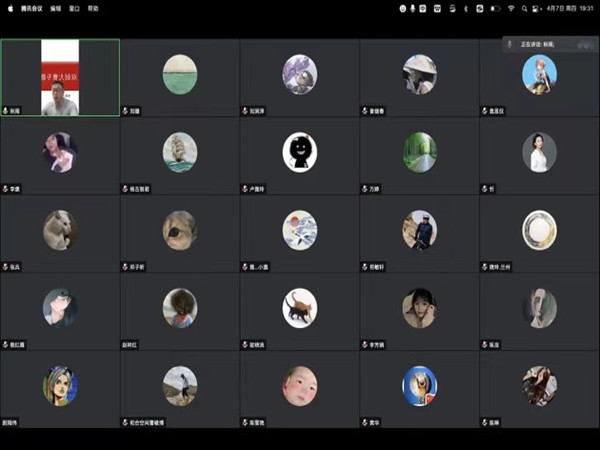Click the green forest road avatar

(x=419, y=152)
